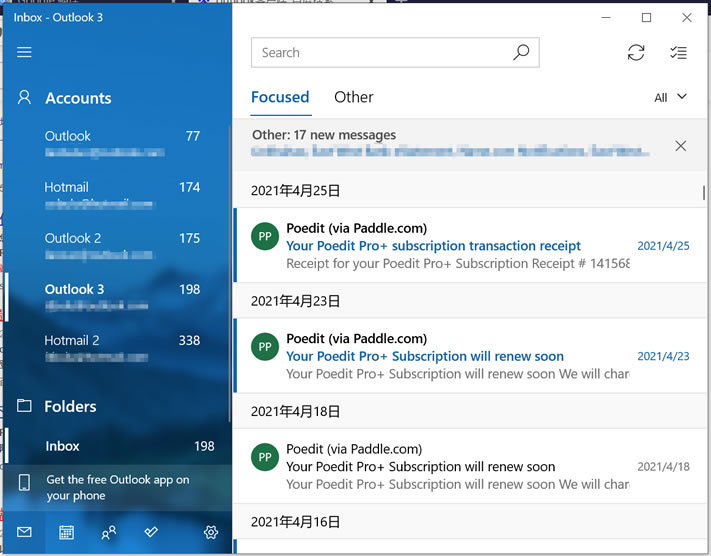
Task: Select the Outlook account with 77 unread
Action: point(117,144)
